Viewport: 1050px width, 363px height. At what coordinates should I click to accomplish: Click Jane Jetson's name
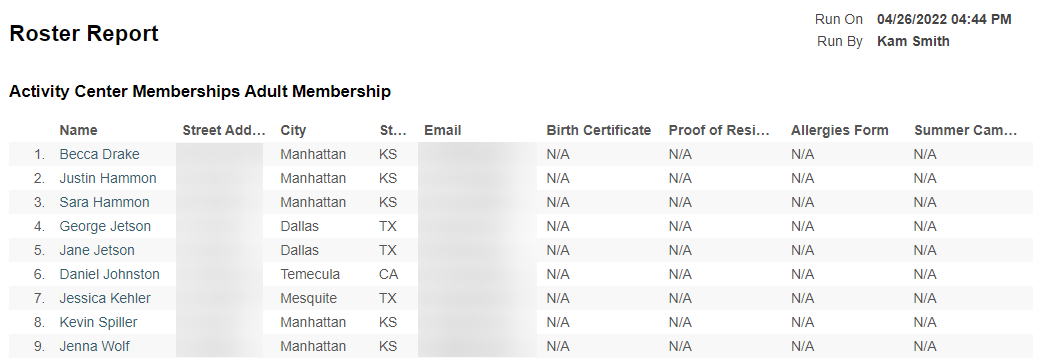pos(97,250)
